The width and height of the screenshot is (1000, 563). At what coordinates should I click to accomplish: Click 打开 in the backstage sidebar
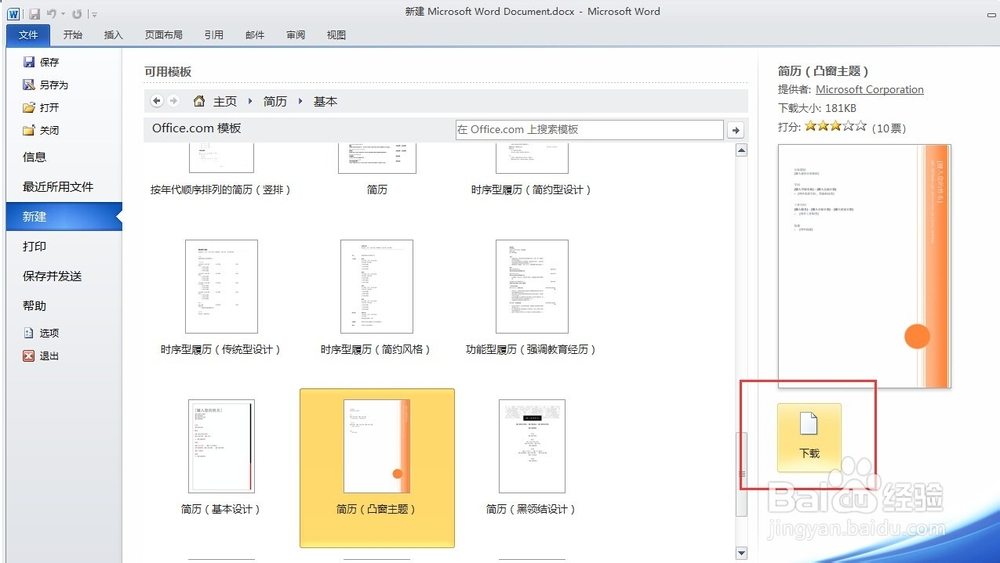point(41,107)
